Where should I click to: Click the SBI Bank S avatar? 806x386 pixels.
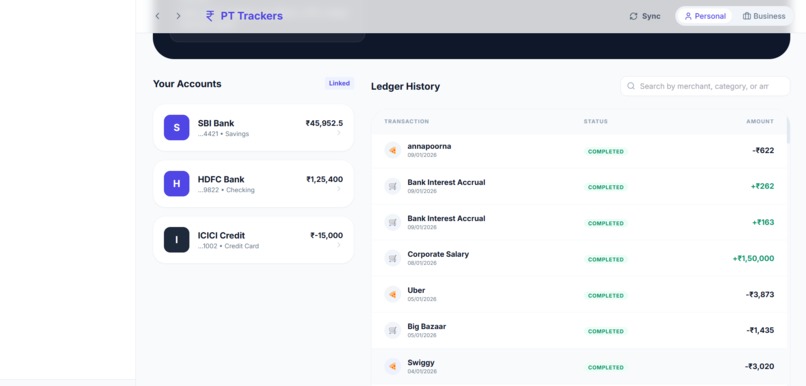coord(177,127)
